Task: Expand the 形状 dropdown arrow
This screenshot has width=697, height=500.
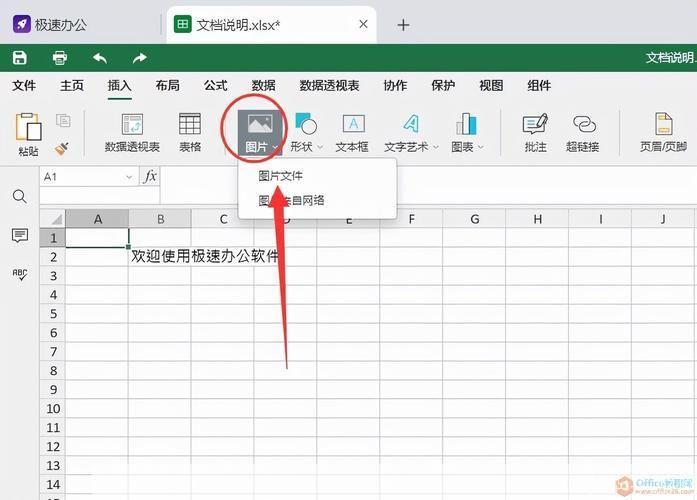Action: pyautogui.click(x=320, y=147)
